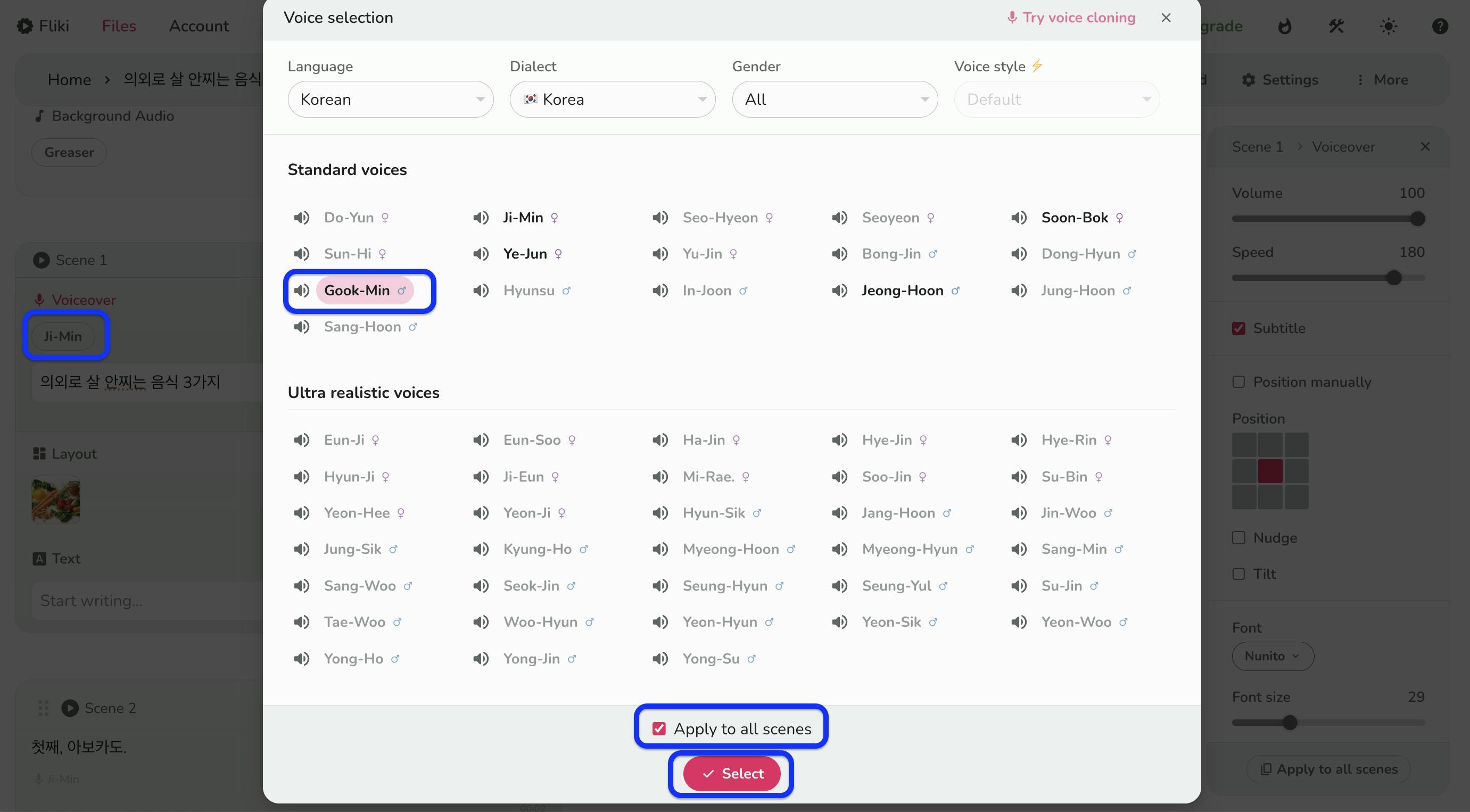Open the Dialect dropdown showing Korea
Screen dimensions: 1470x812
(x=612, y=100)
